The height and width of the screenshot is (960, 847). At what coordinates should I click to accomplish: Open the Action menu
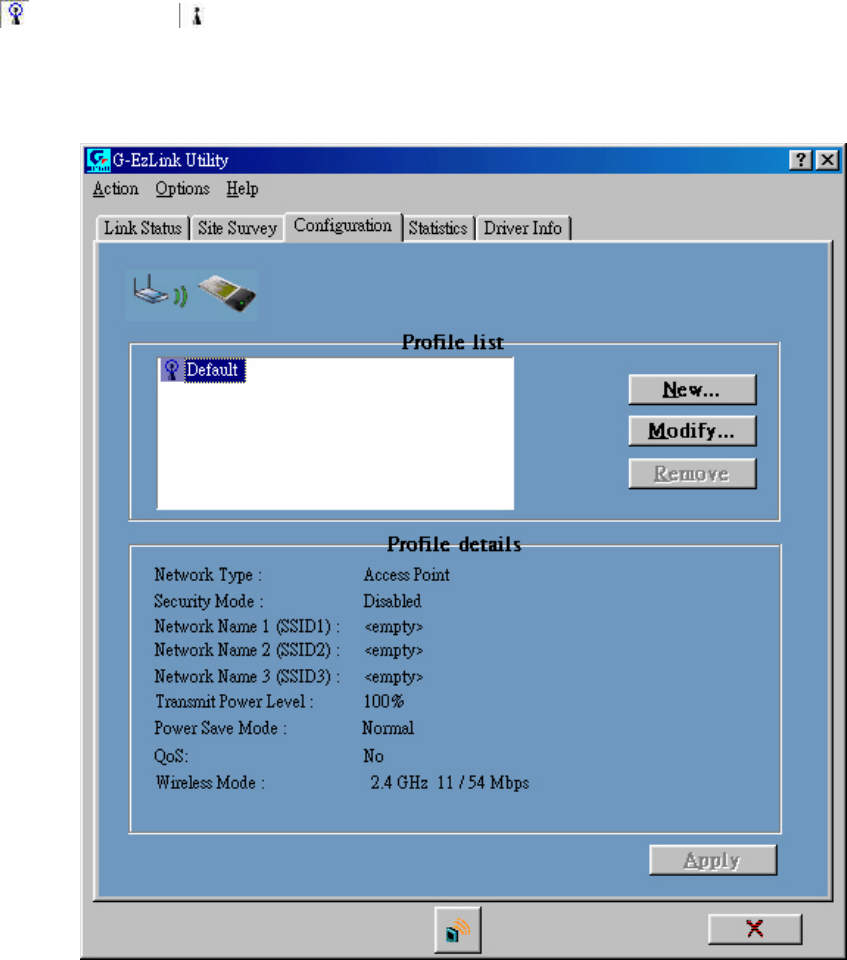(x=116, y=189)
